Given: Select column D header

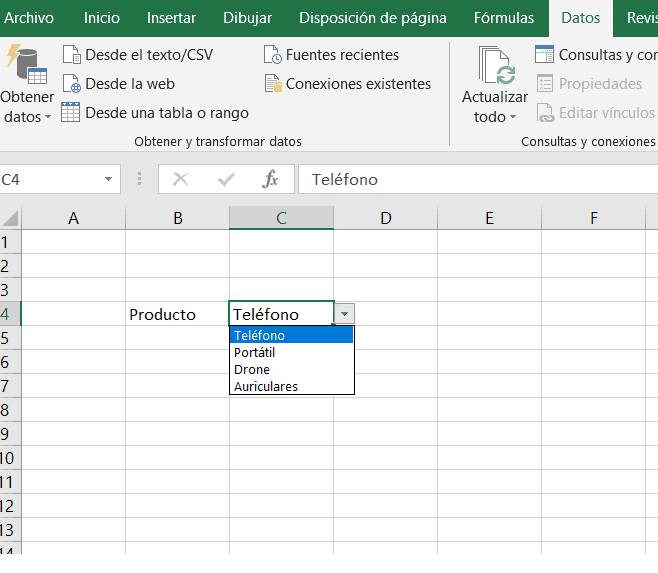Looking at the screenshot, I should coord(386,218).
